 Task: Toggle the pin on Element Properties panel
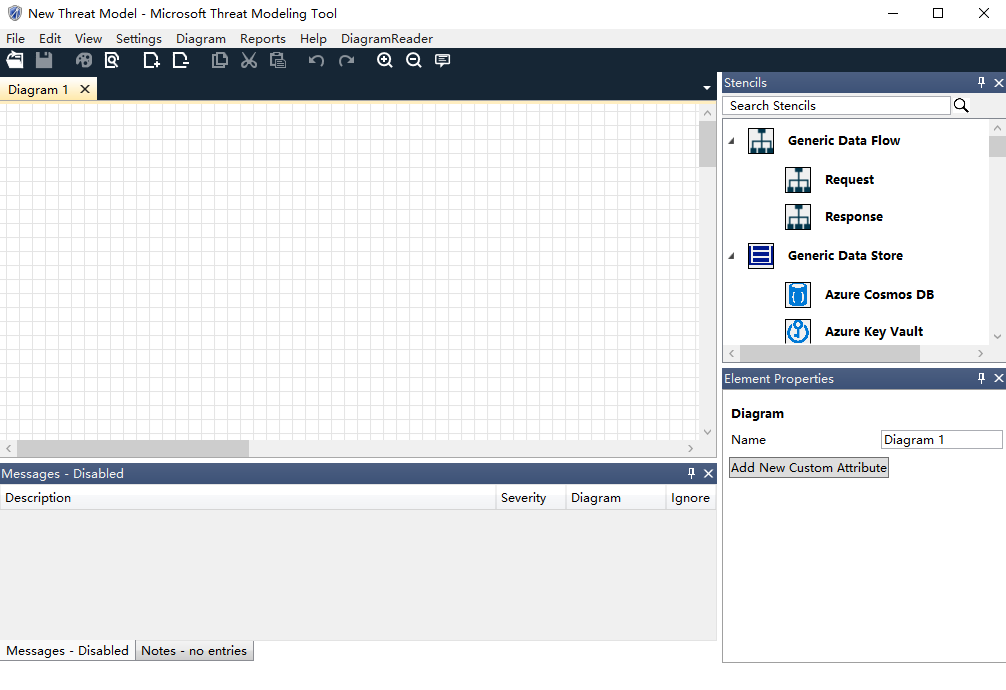tap(981, 379)
